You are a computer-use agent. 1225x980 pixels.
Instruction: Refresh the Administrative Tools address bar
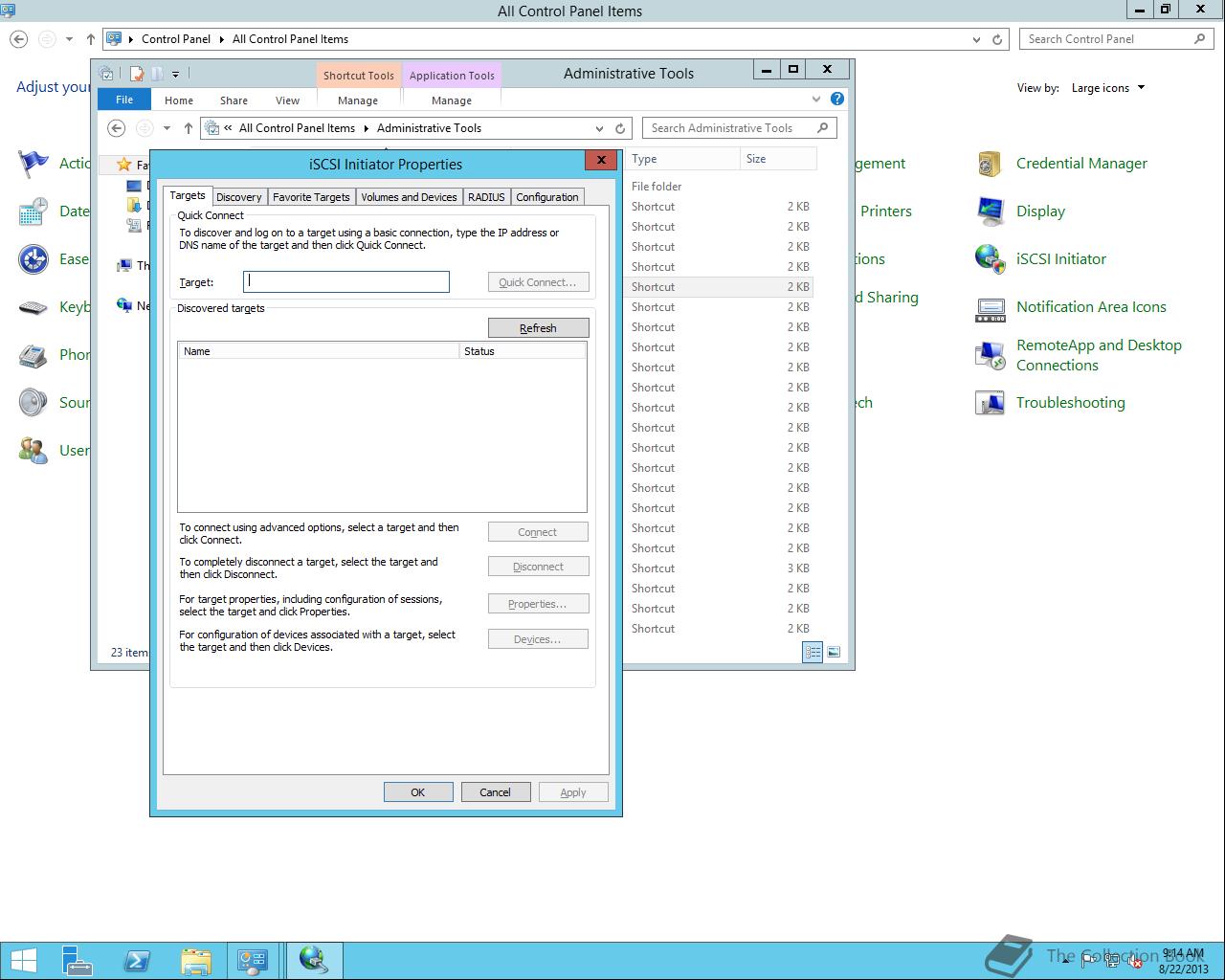pos(620,128)
